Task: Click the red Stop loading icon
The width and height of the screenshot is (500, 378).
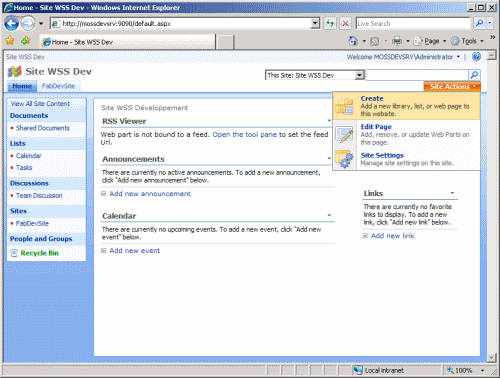Action: pos(346,24)
